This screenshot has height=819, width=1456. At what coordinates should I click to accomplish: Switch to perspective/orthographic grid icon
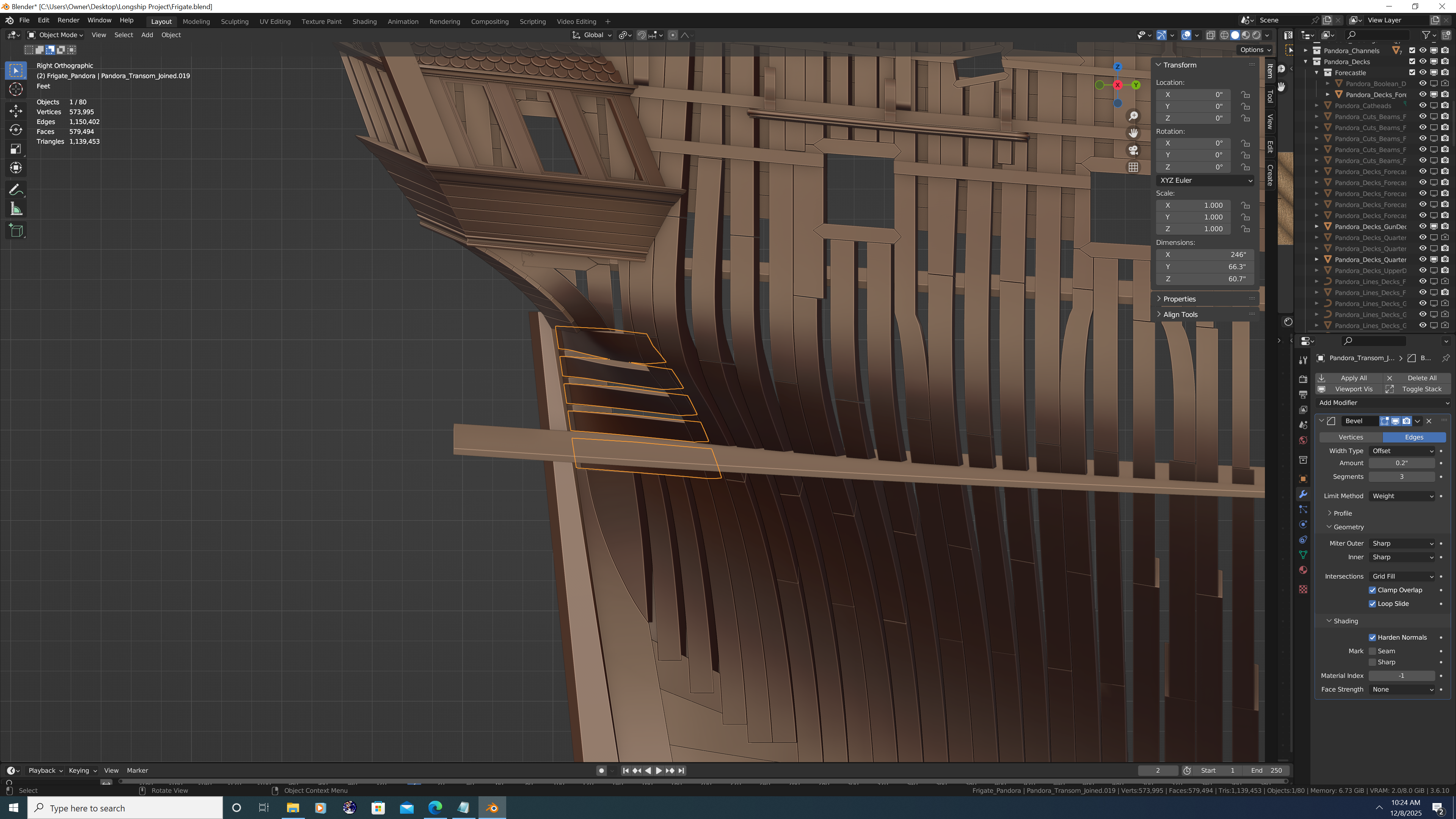click(1133, 167)
